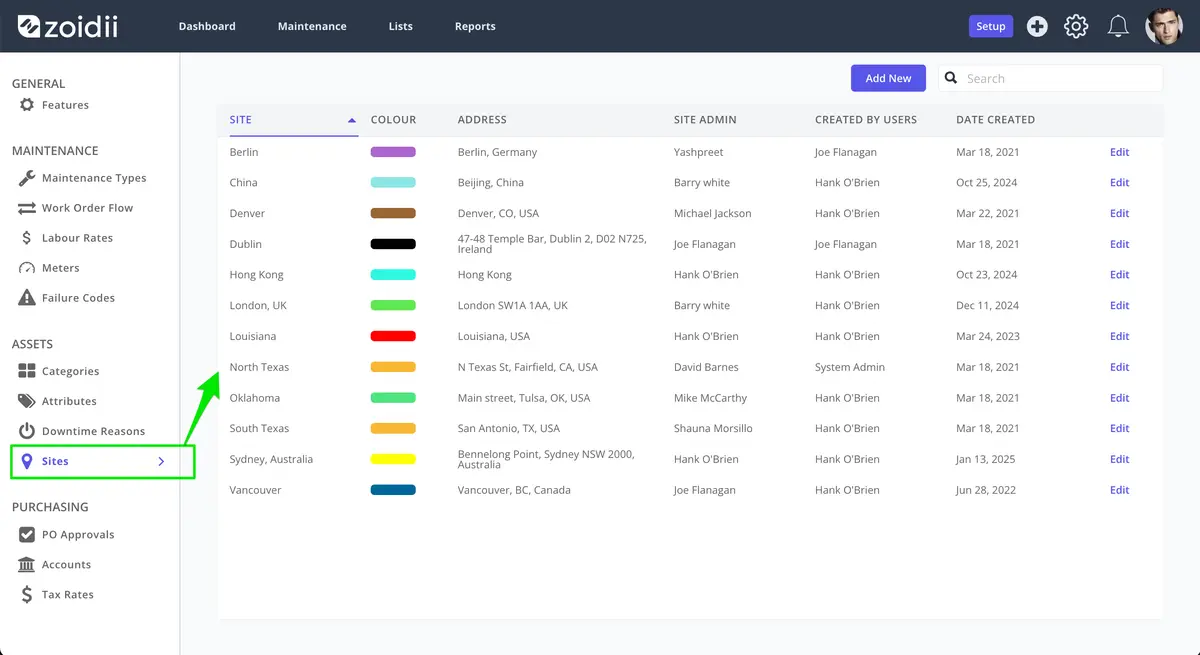Click the Sites location pin icon
The width and height of the screenshot is (1200, 655).
pyautogui.click(x=27, y=461)
